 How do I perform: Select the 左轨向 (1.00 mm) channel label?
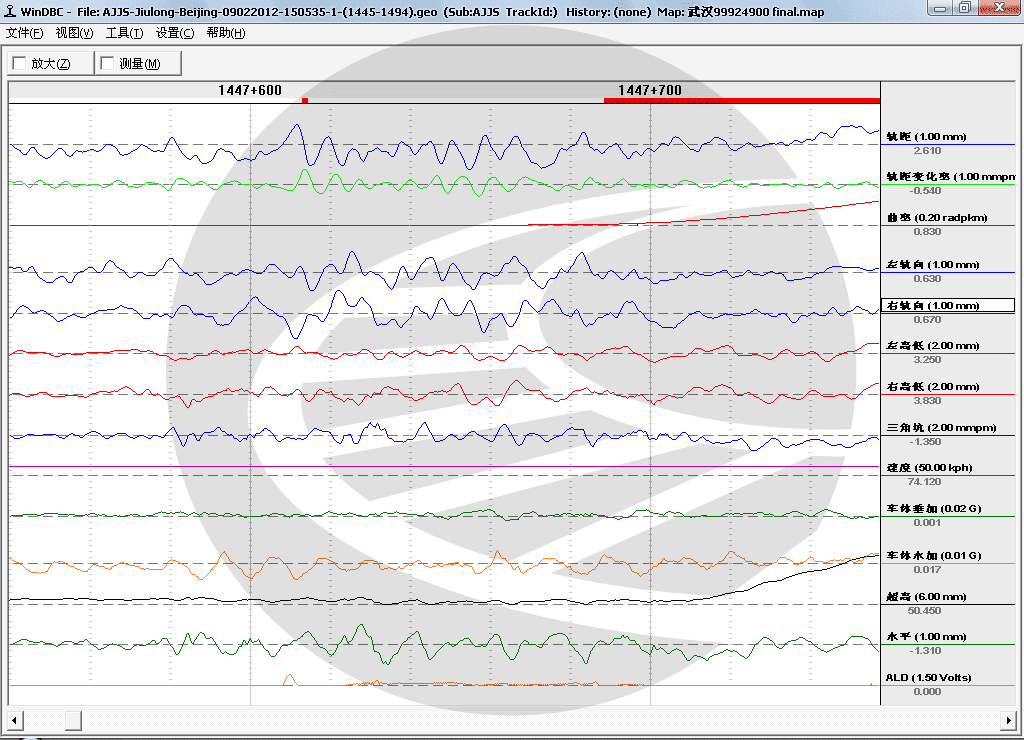(933, 265)
